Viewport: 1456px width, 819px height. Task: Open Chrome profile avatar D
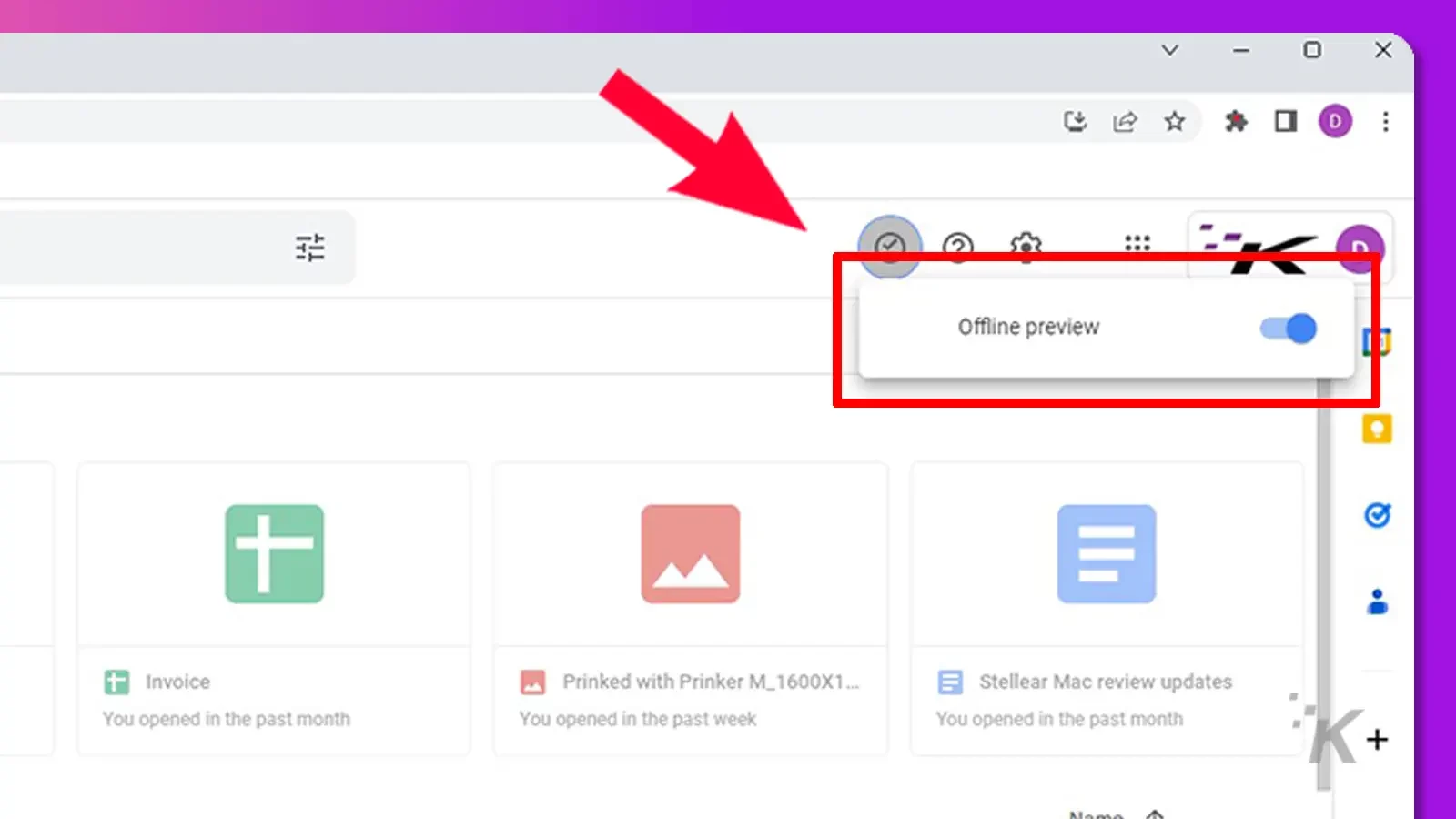click(x=1335, y=121)
